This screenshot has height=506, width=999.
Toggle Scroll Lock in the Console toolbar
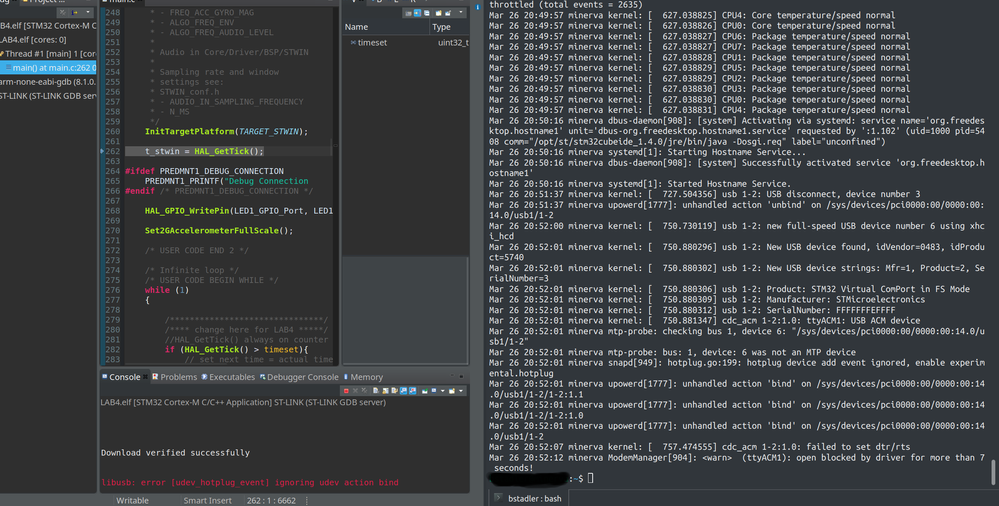[385, 391]
